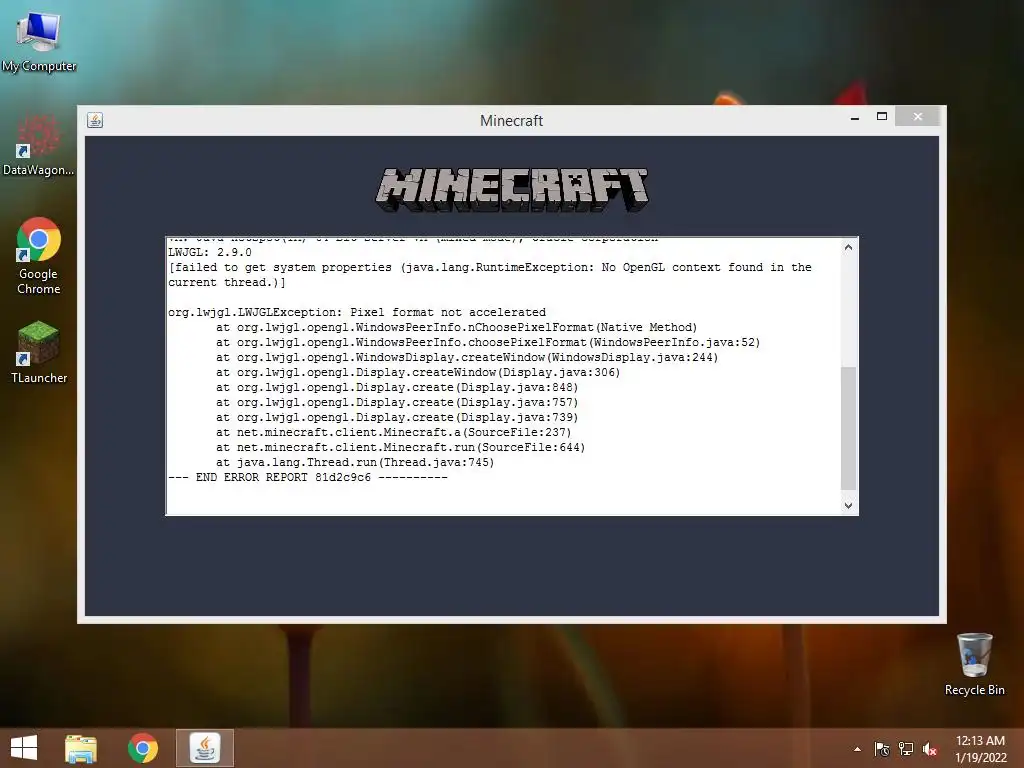Screen dimensions: 1024x768
Task: Click the 'current thread.)]' line
Action: (x=227, y=282)
